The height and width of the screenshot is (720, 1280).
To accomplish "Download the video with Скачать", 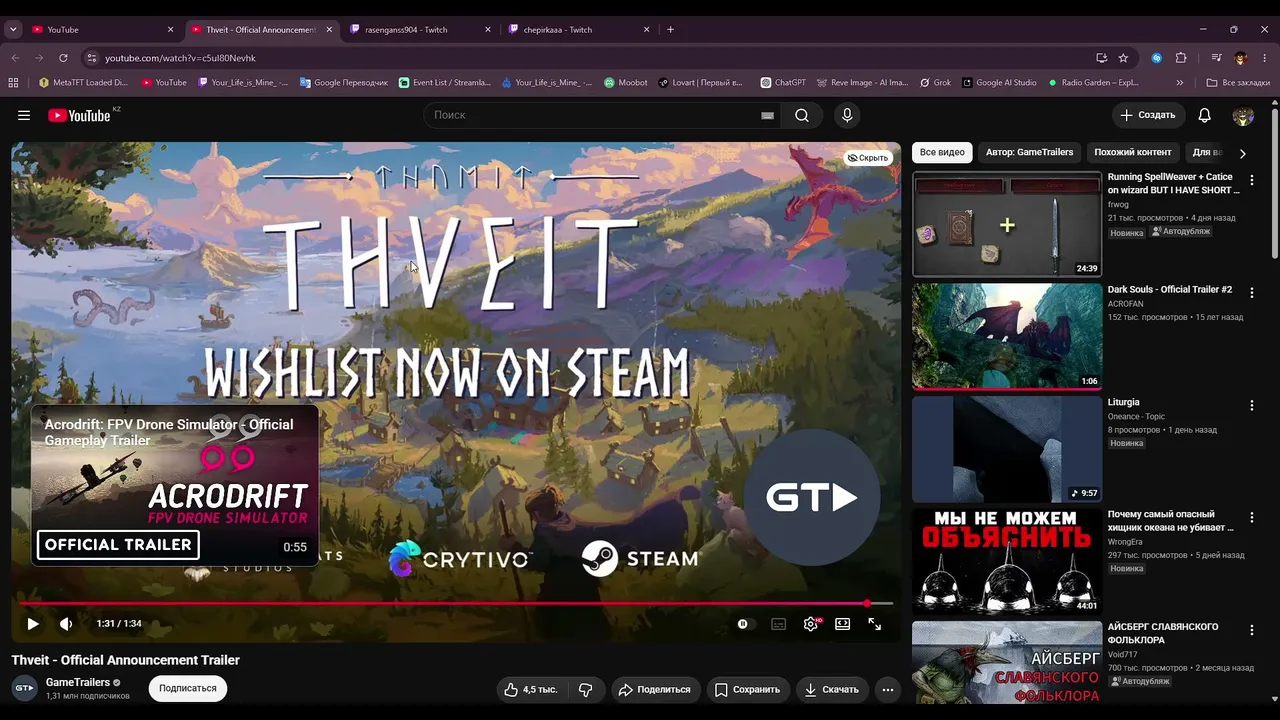I will [831, 689].
